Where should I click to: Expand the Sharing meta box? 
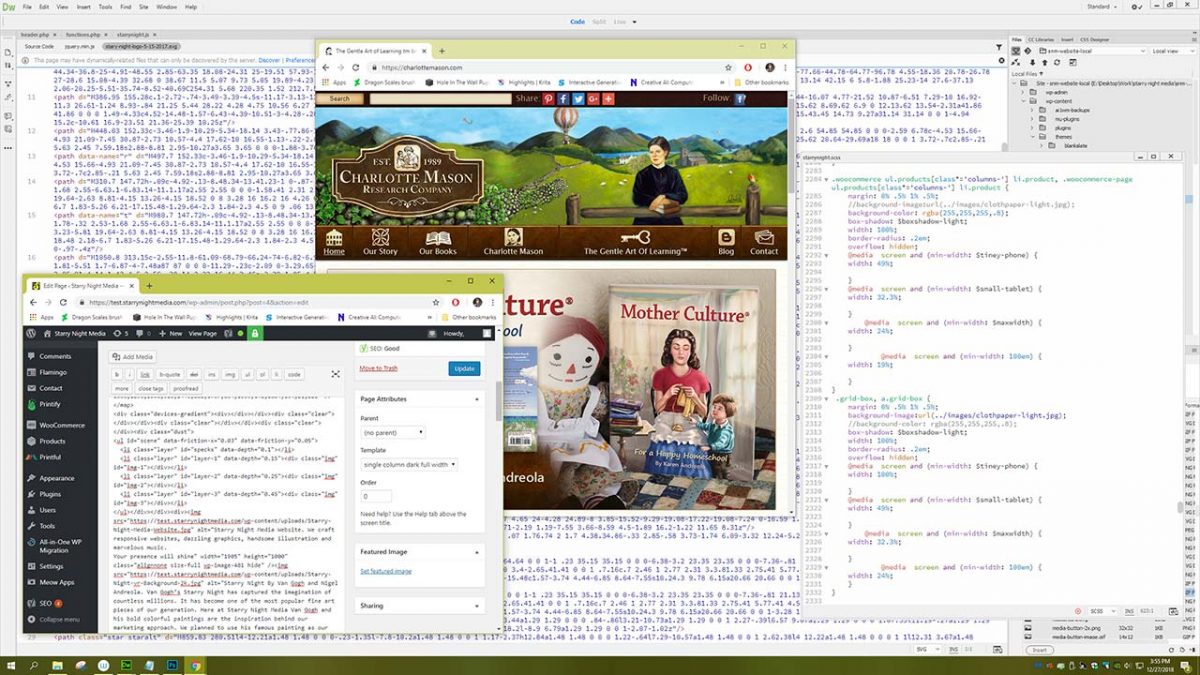pos(477,605)
